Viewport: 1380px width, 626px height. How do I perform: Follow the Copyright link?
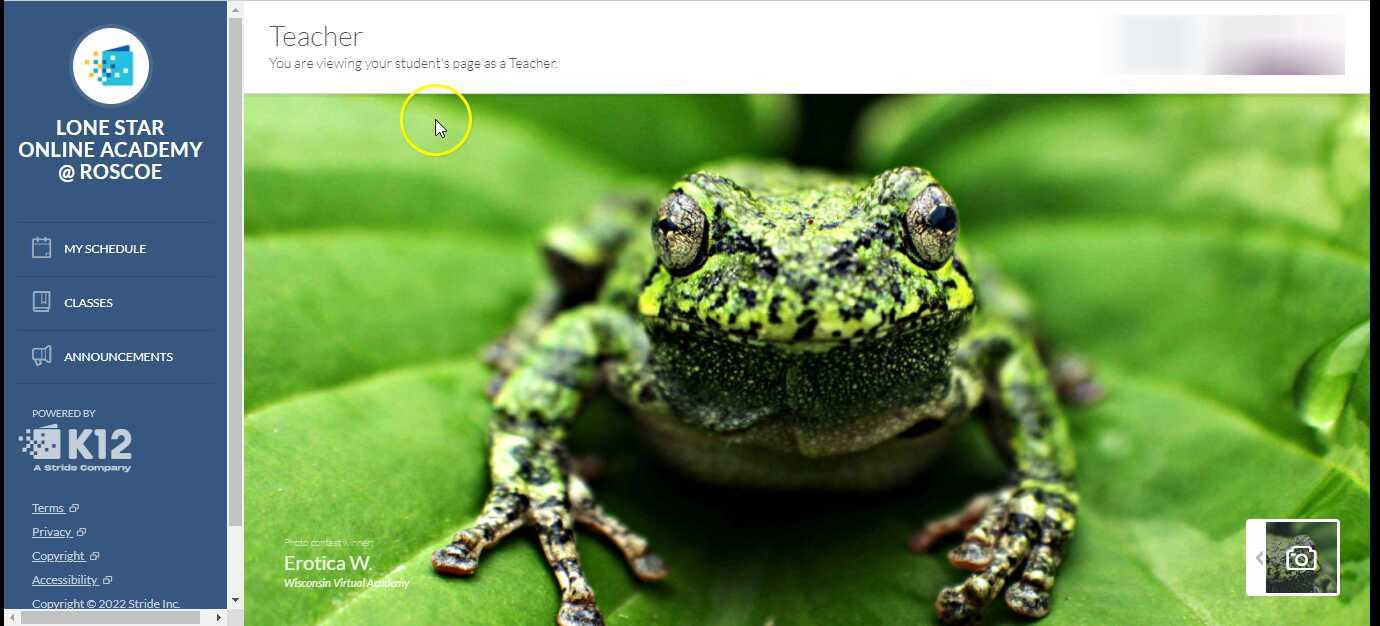tap(58, 556)
